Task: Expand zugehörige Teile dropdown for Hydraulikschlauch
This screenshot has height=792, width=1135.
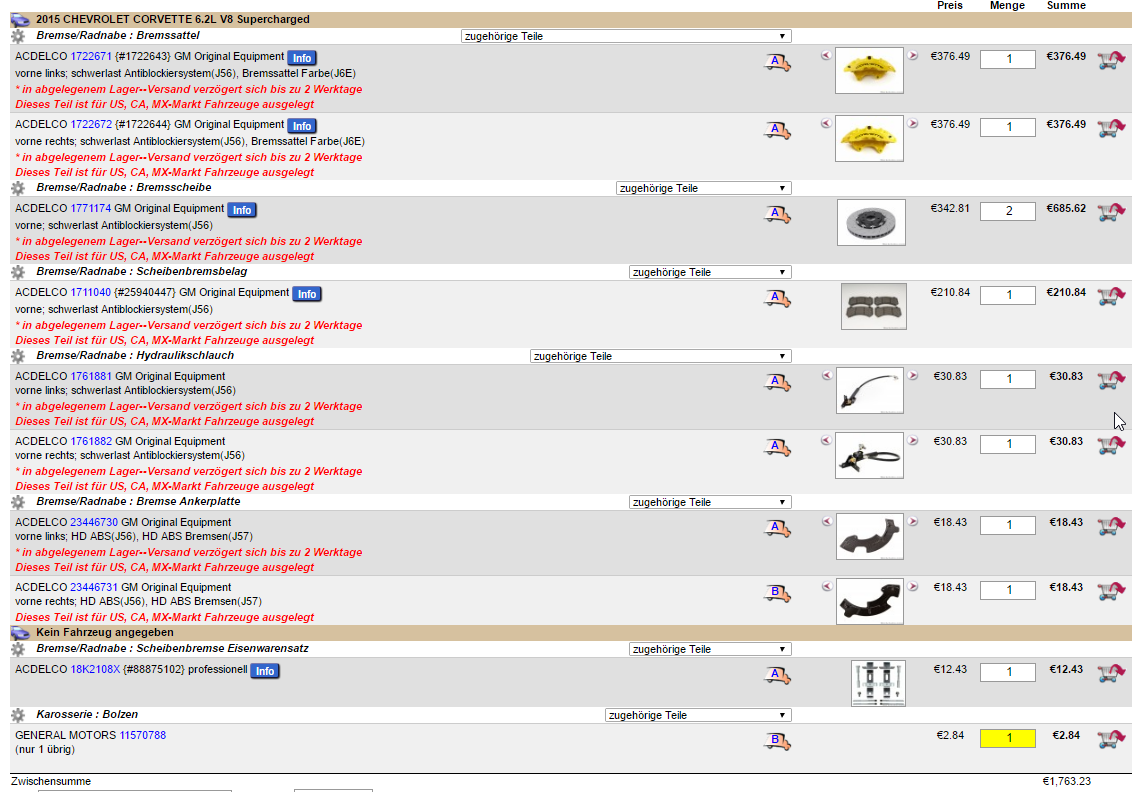Action: 660,356
